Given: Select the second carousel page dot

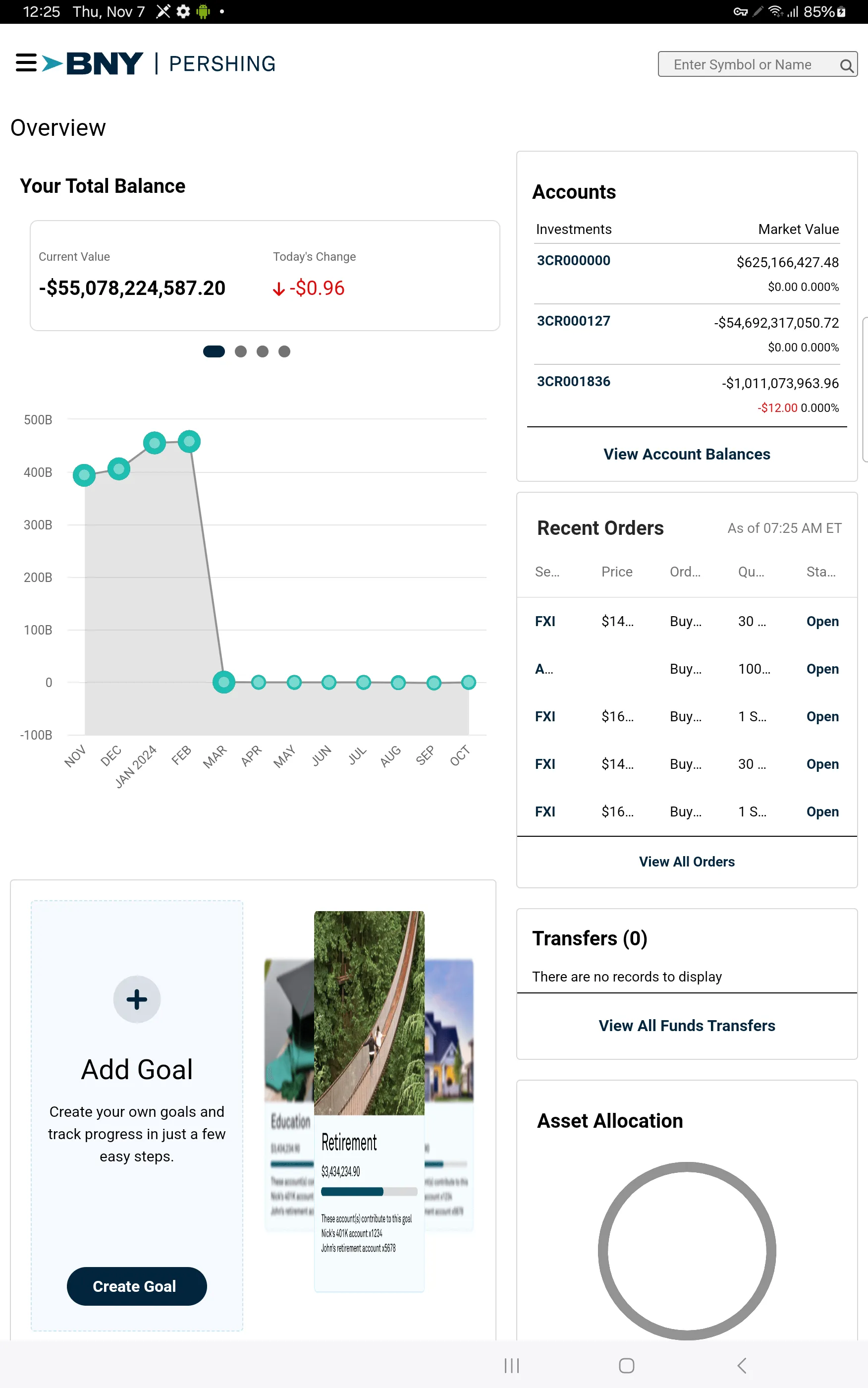Looking at the screenshot, I should tap(241, 351).
